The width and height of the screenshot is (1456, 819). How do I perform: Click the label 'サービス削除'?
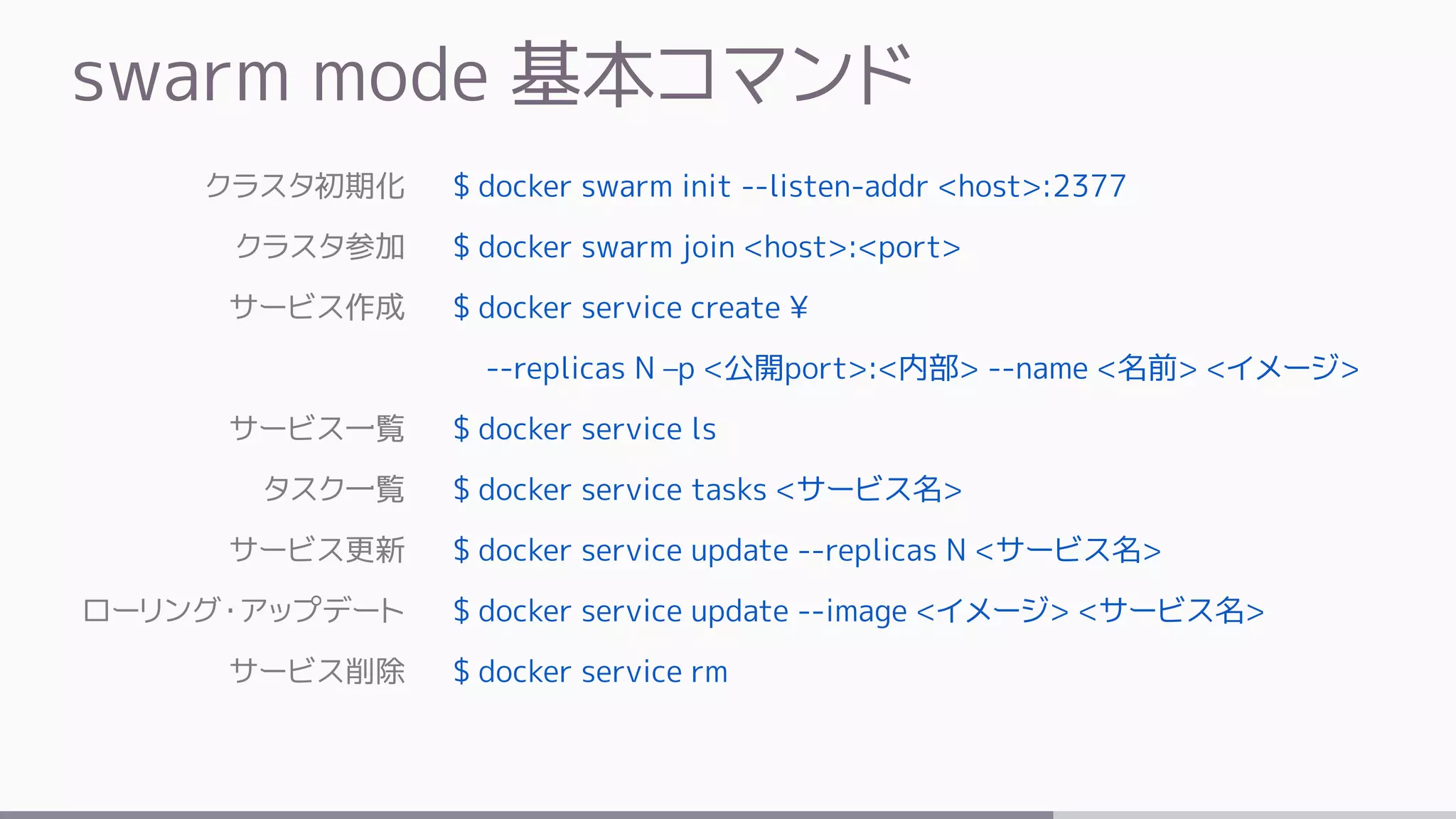point(317,671)
